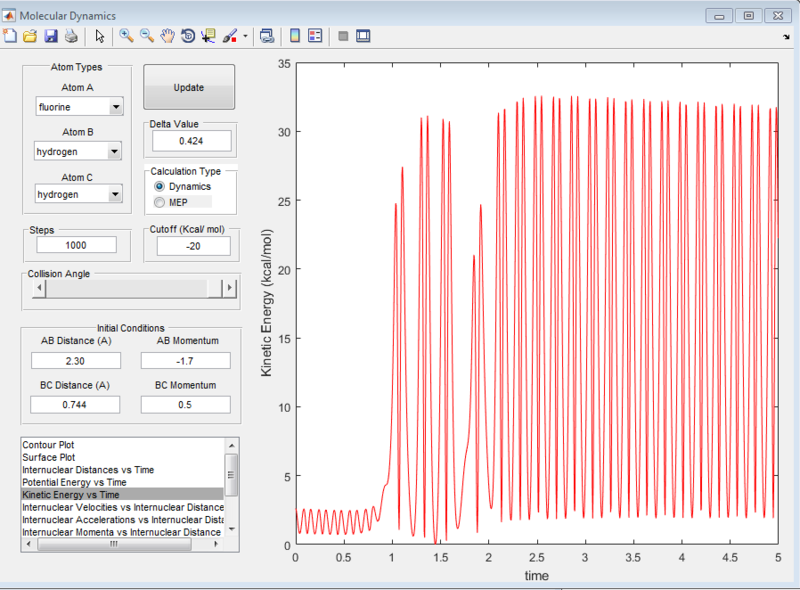The height and width of the screenshot is (590, 800).
Task: Select Internuclear Distances vs Time
Action: (x=122, y=470)
